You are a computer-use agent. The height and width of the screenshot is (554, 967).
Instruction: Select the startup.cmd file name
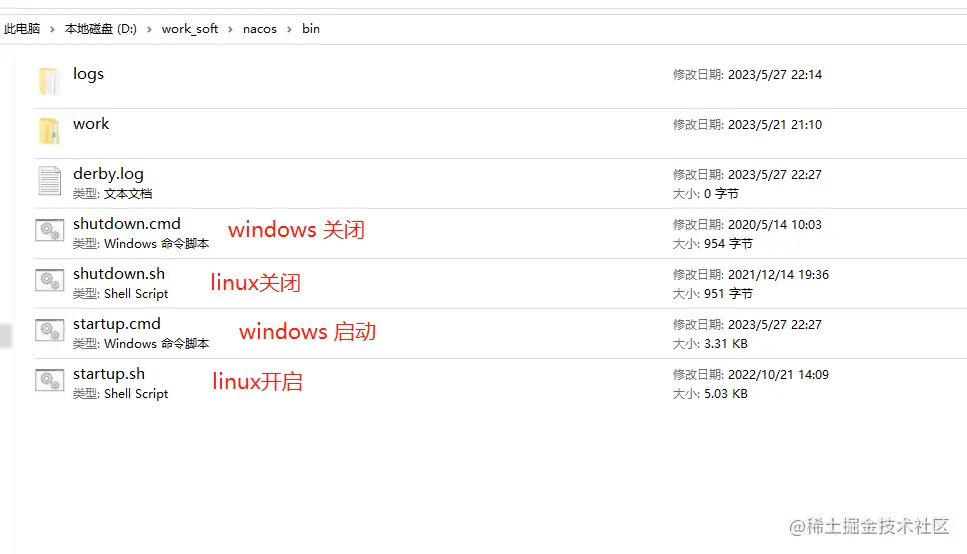tap(117, 324)
